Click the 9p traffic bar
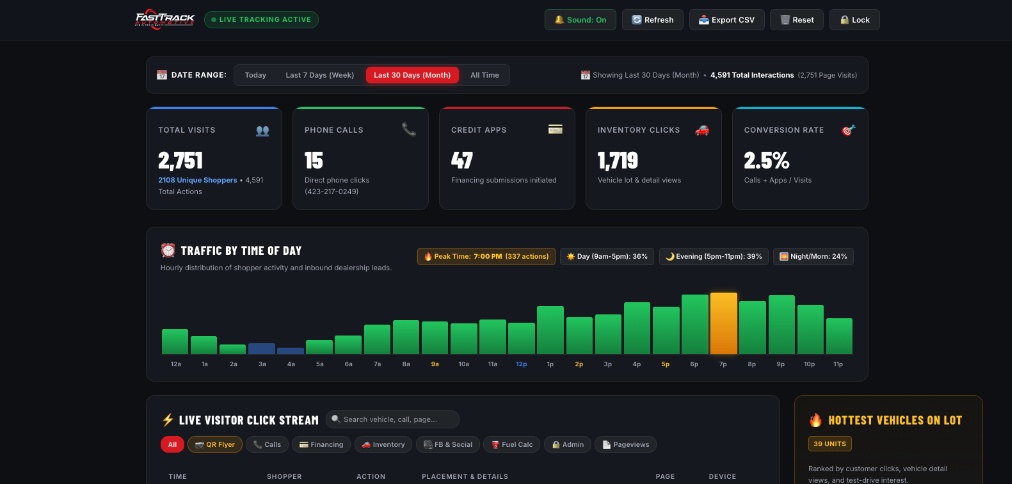Viewport: 1012px width, 484px height. (782, 325)
